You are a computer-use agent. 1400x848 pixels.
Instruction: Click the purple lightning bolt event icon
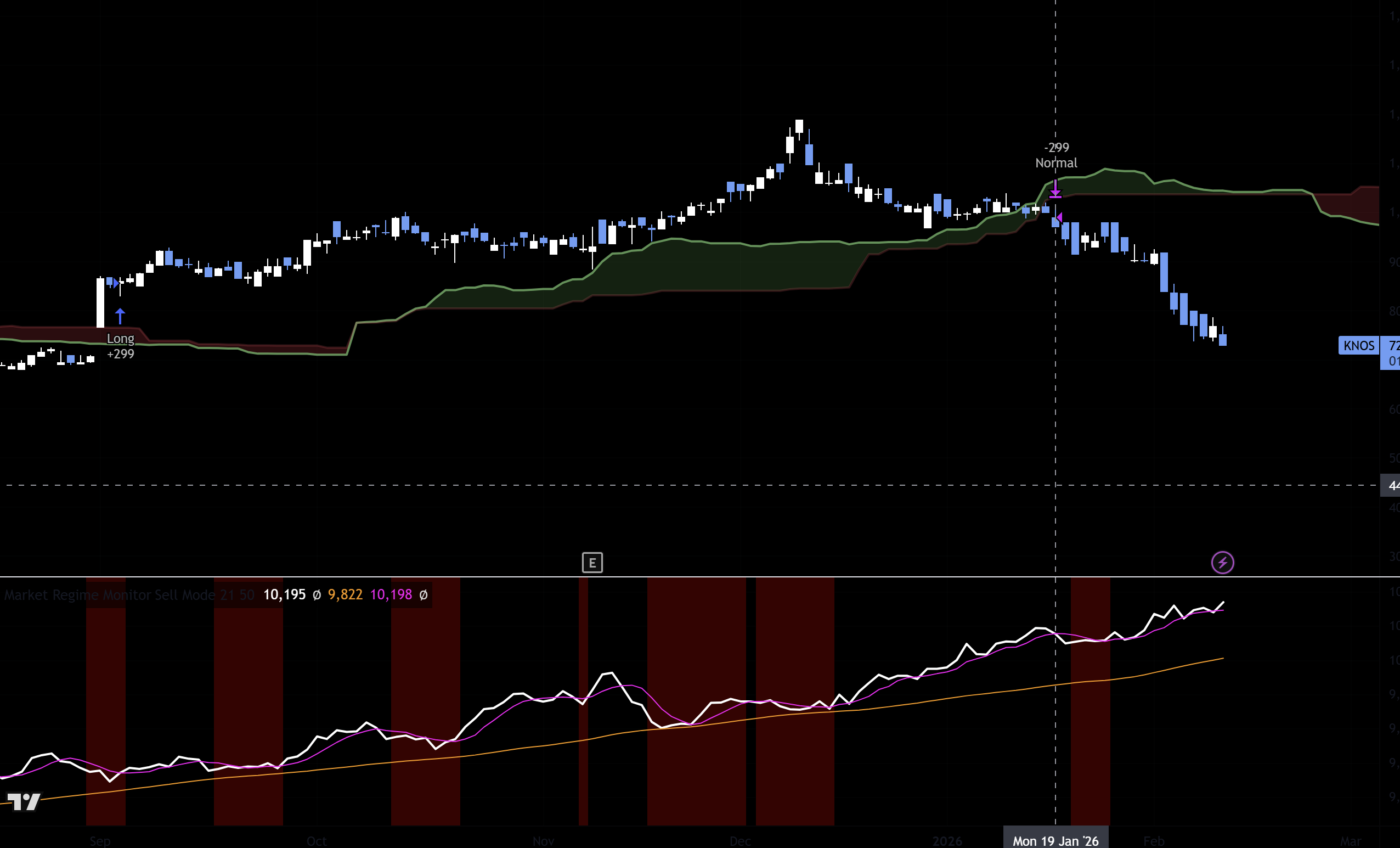pyautogui.click(x=1222, y=563)
